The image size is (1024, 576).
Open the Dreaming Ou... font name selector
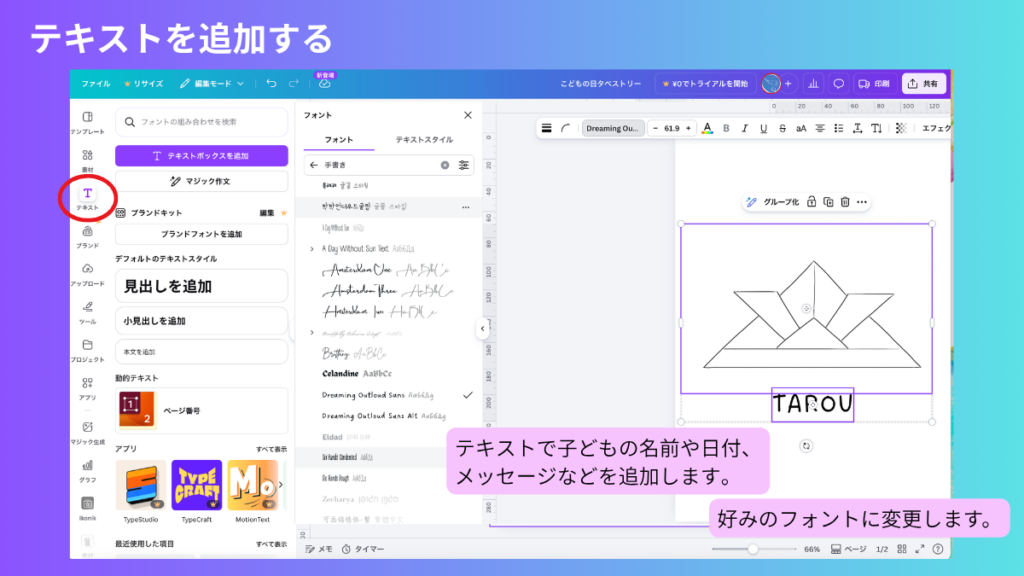click(613, 128)
